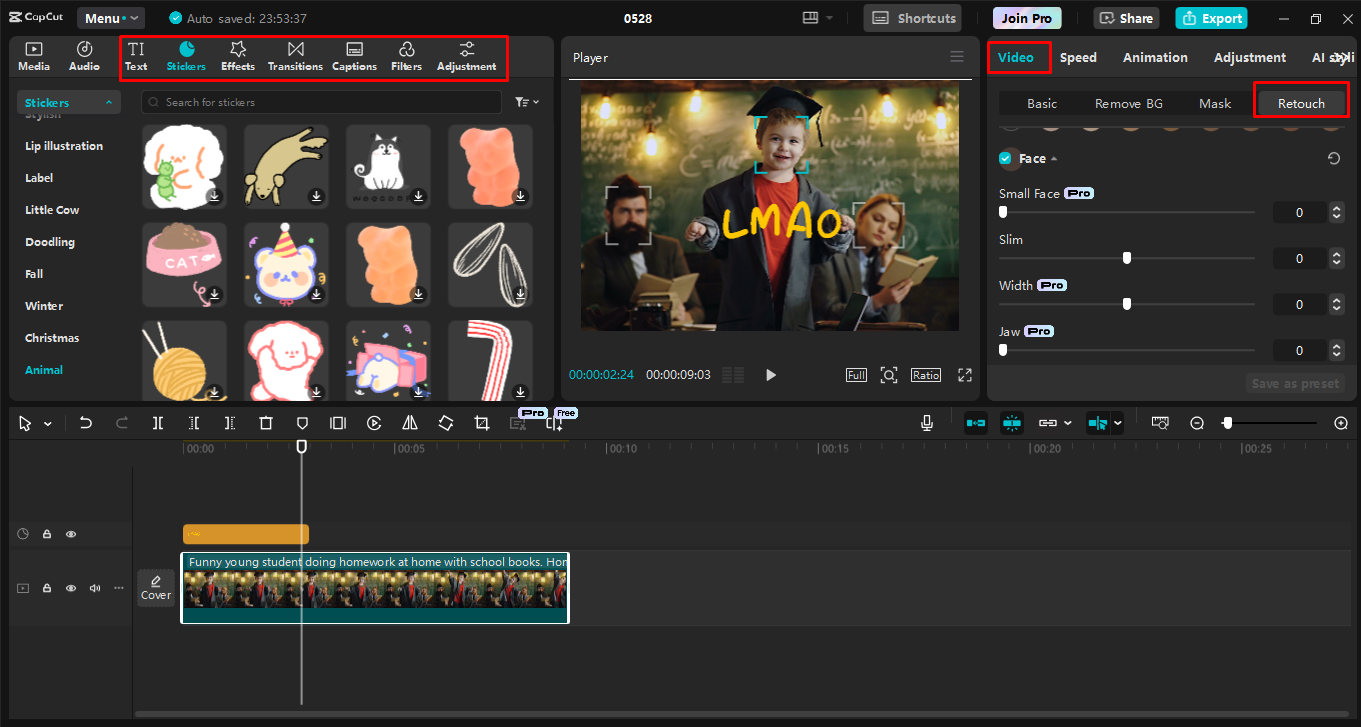The width and height of the screenshot is (1361, 727).
Task: Click the Slim slider handle
Action: coord(1127,258)
